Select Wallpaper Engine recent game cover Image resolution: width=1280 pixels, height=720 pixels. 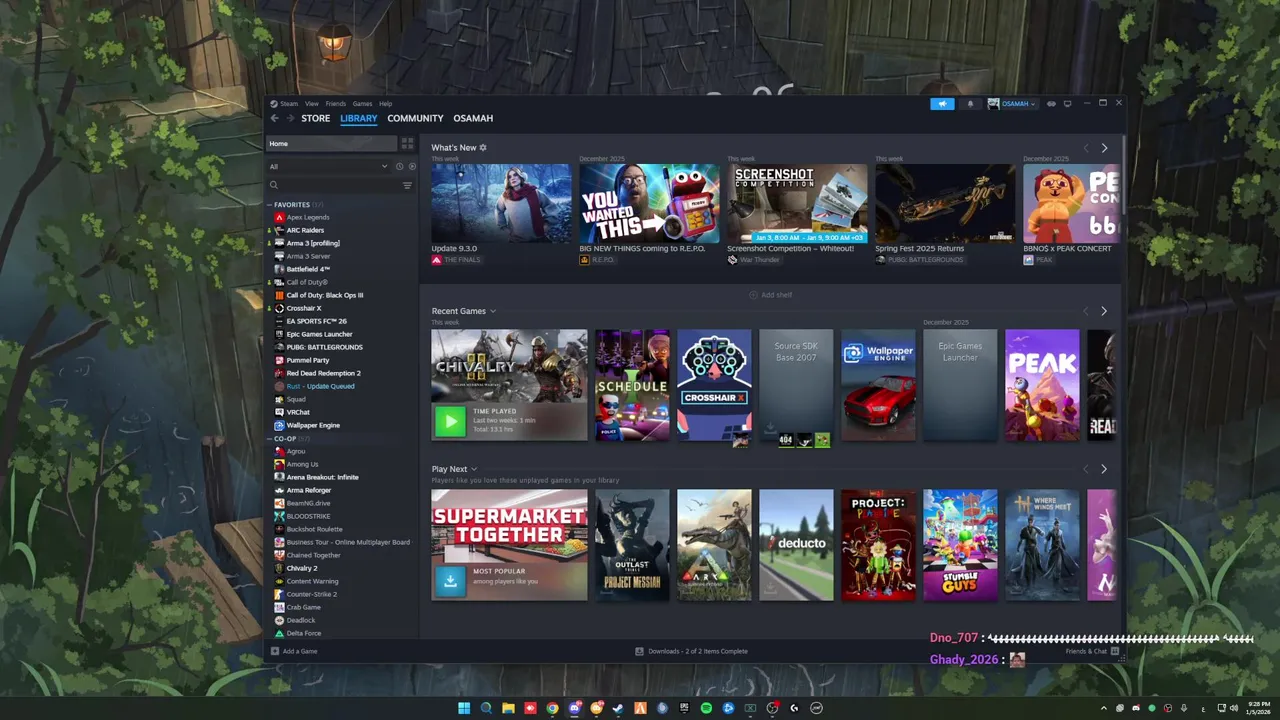pos(878,385)
